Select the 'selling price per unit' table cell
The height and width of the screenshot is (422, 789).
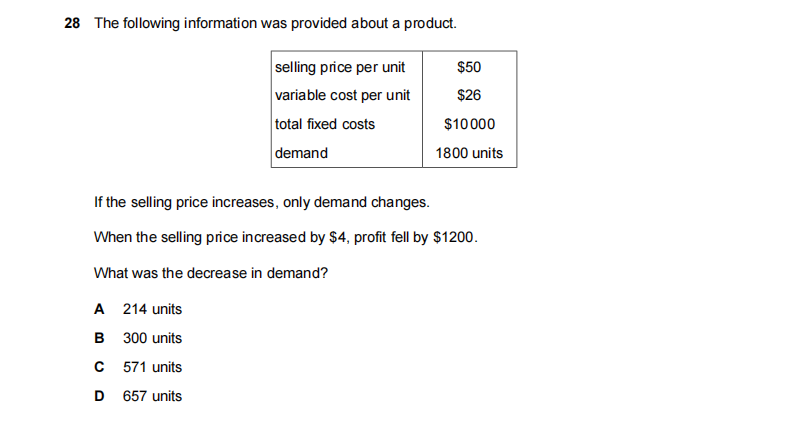pos(340,67)
